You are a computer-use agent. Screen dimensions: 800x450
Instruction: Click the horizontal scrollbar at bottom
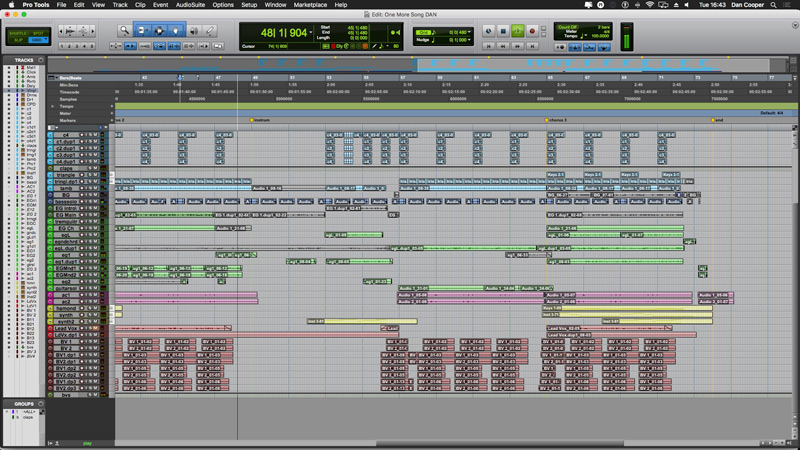pyautogui.click(x=500, y=443)
